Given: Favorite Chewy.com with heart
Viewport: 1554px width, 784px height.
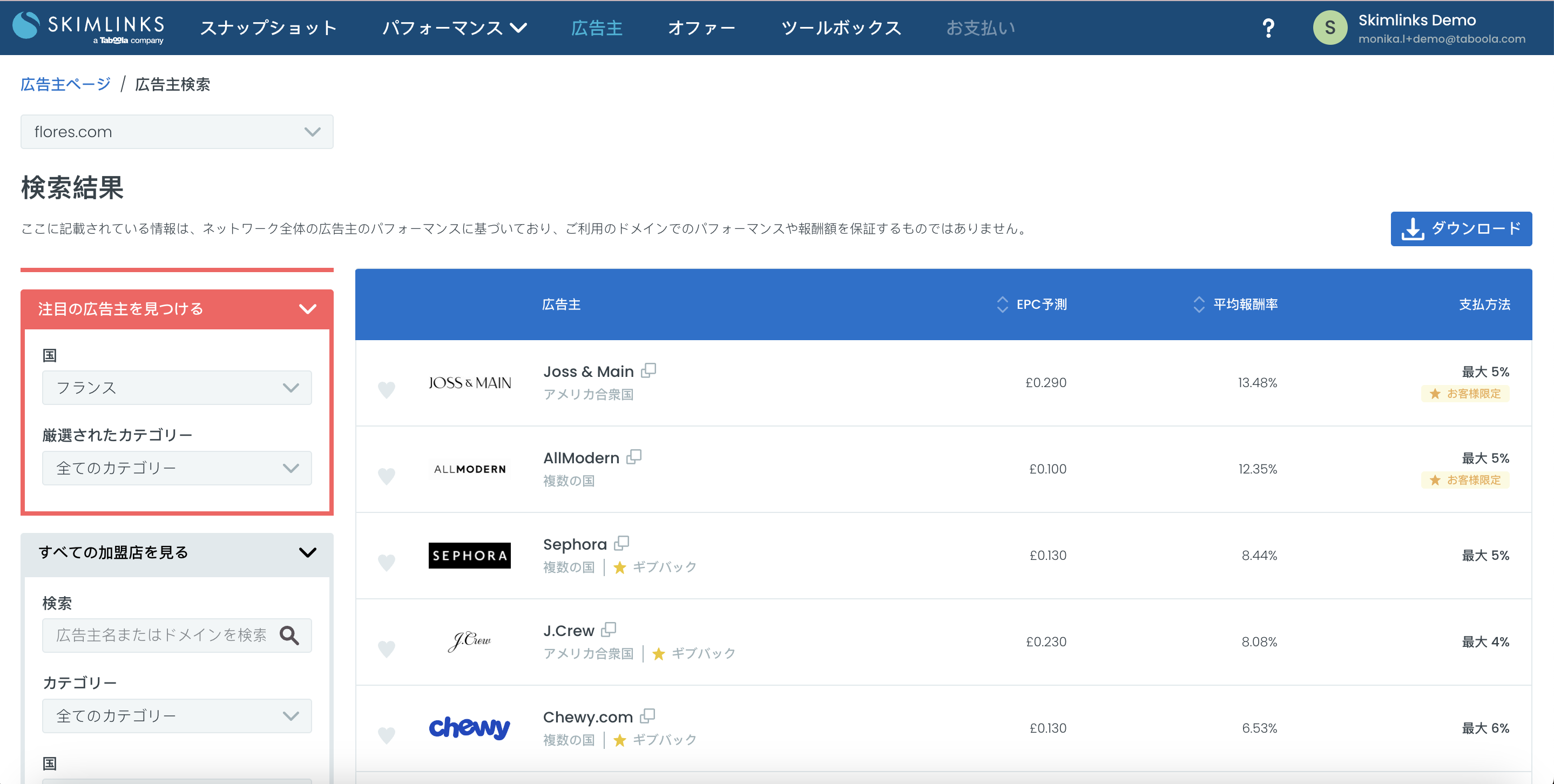Looking at the screenshot, I should (x=387, y=735).
